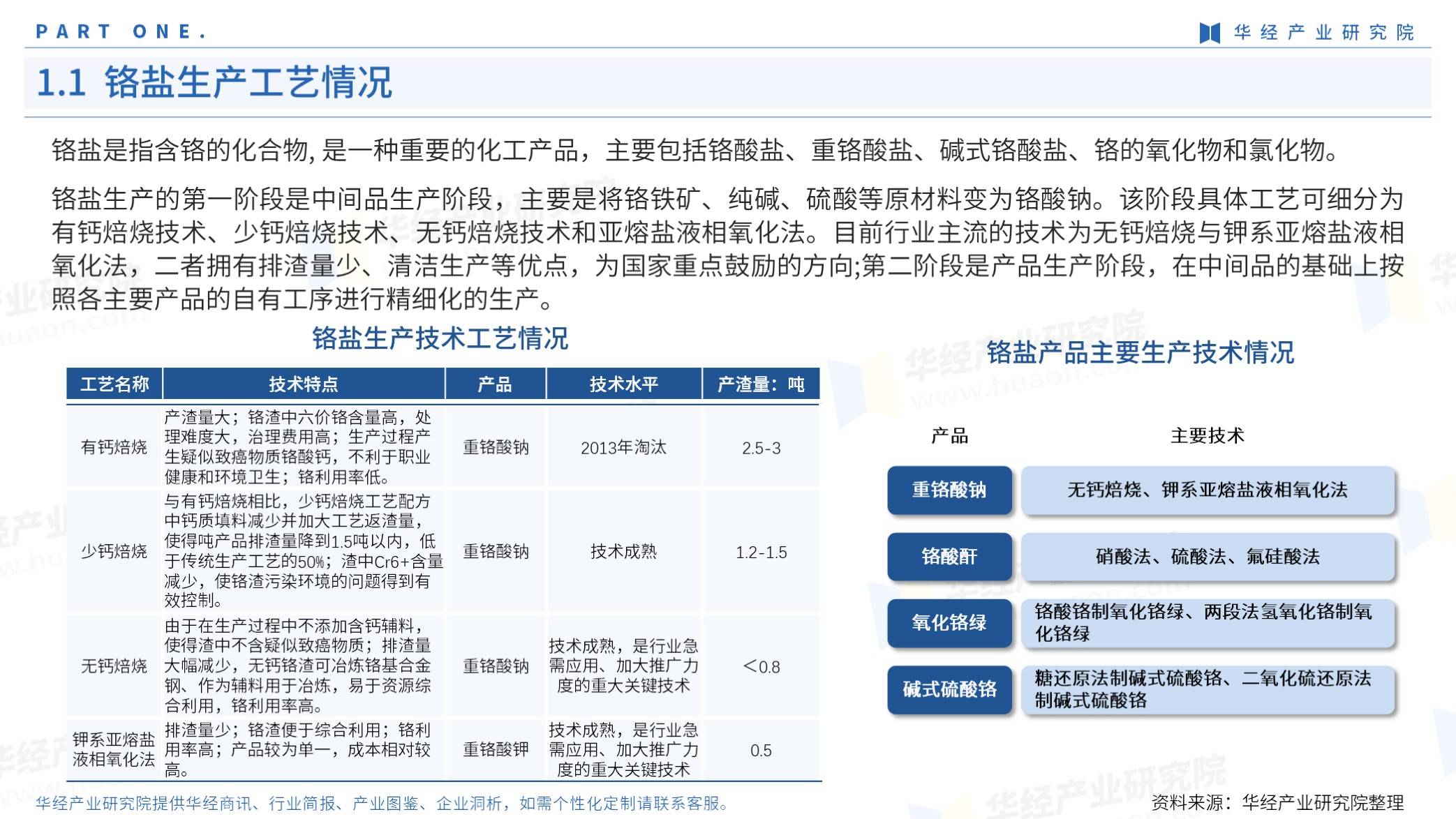Click the 无钙焙烧 technical description cell

coord(304,666)
